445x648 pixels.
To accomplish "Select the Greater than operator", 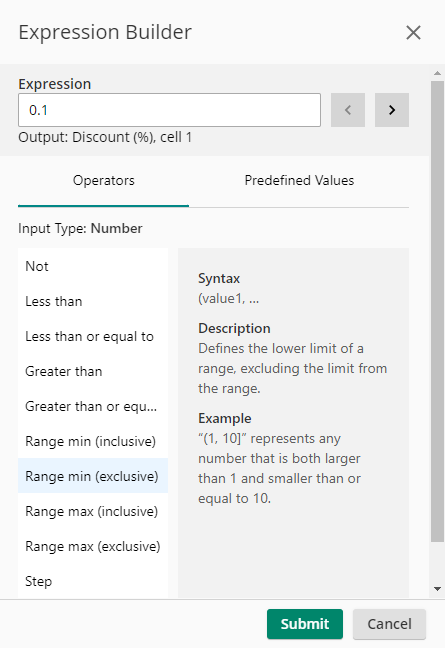I will click(x=93, y=371).
